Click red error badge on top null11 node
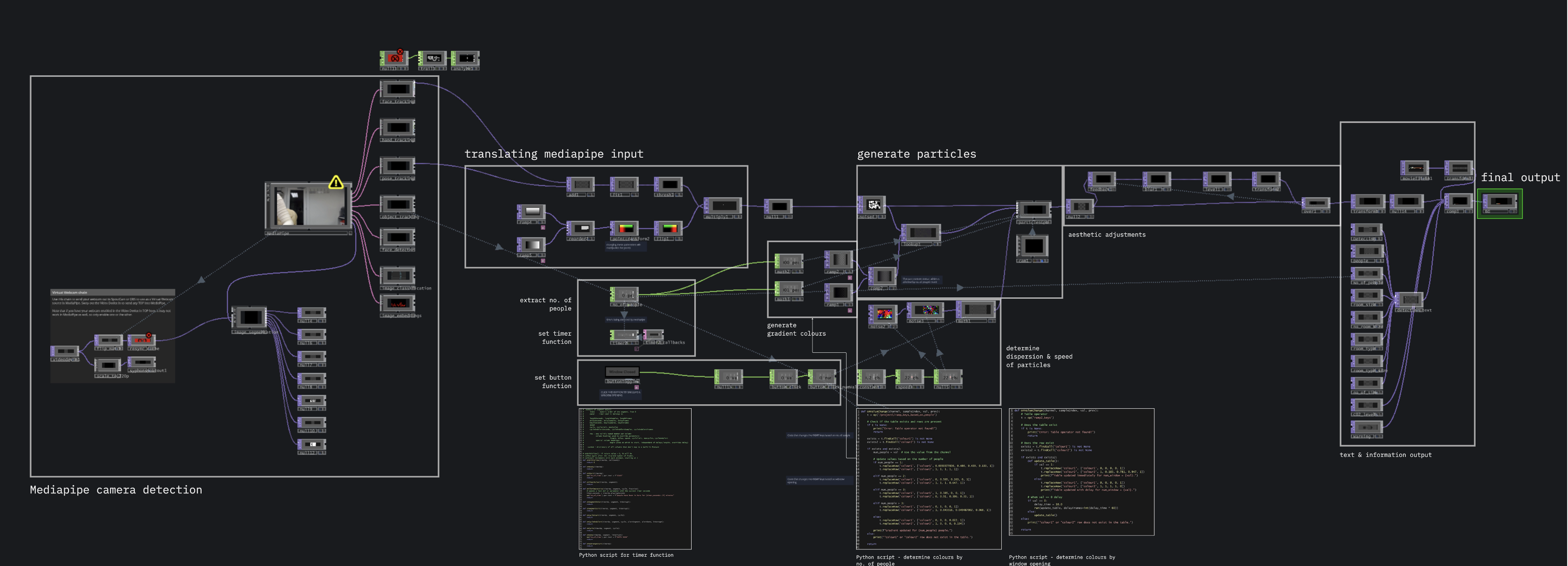This screenshot has width=1568, height=566. pos(400,52)
